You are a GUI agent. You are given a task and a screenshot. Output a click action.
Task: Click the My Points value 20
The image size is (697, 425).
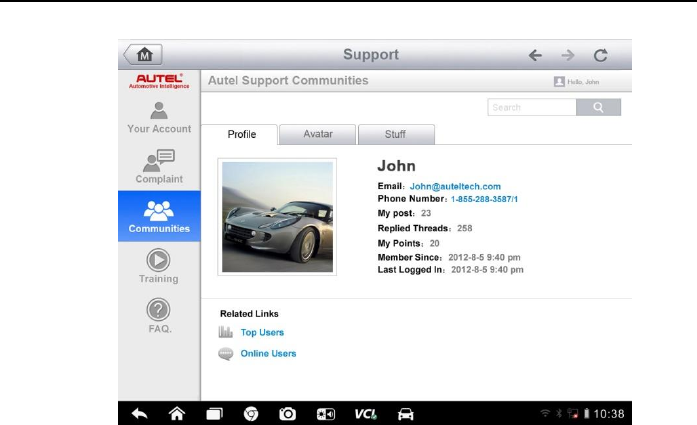tap(434, 243)
